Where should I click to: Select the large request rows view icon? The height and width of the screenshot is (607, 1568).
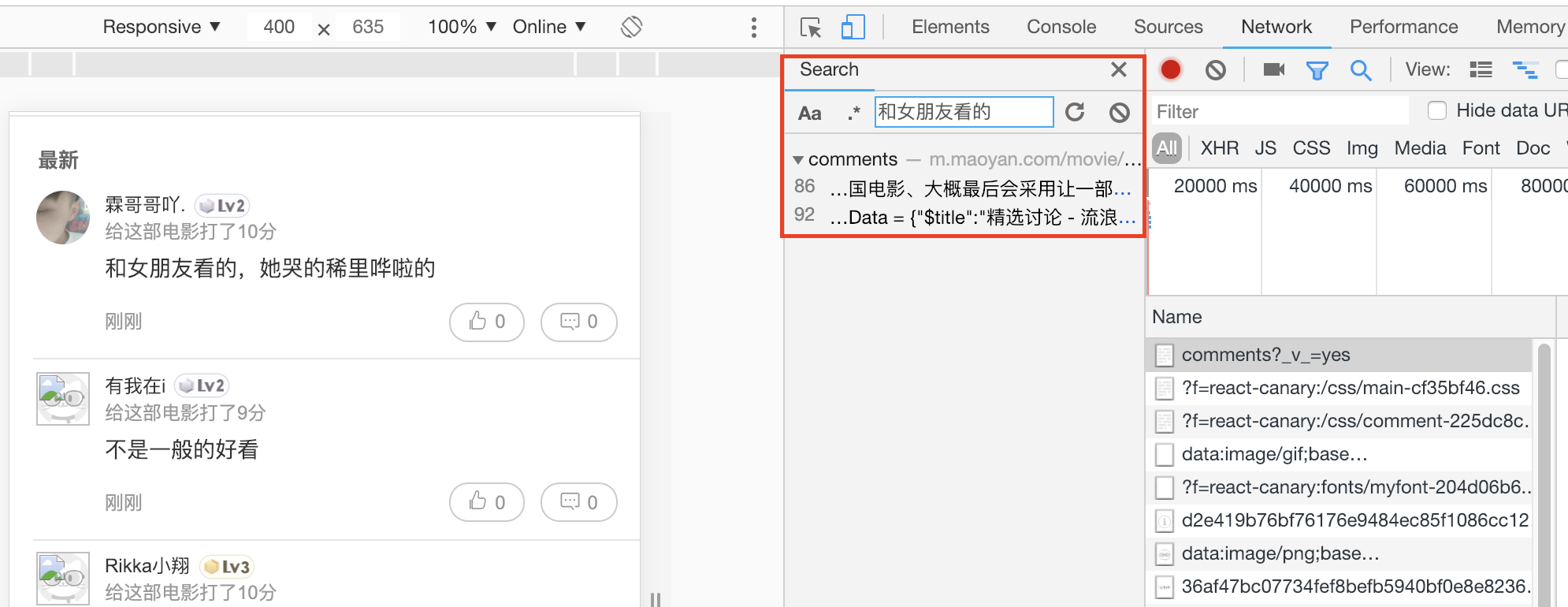coord(1481,70)
